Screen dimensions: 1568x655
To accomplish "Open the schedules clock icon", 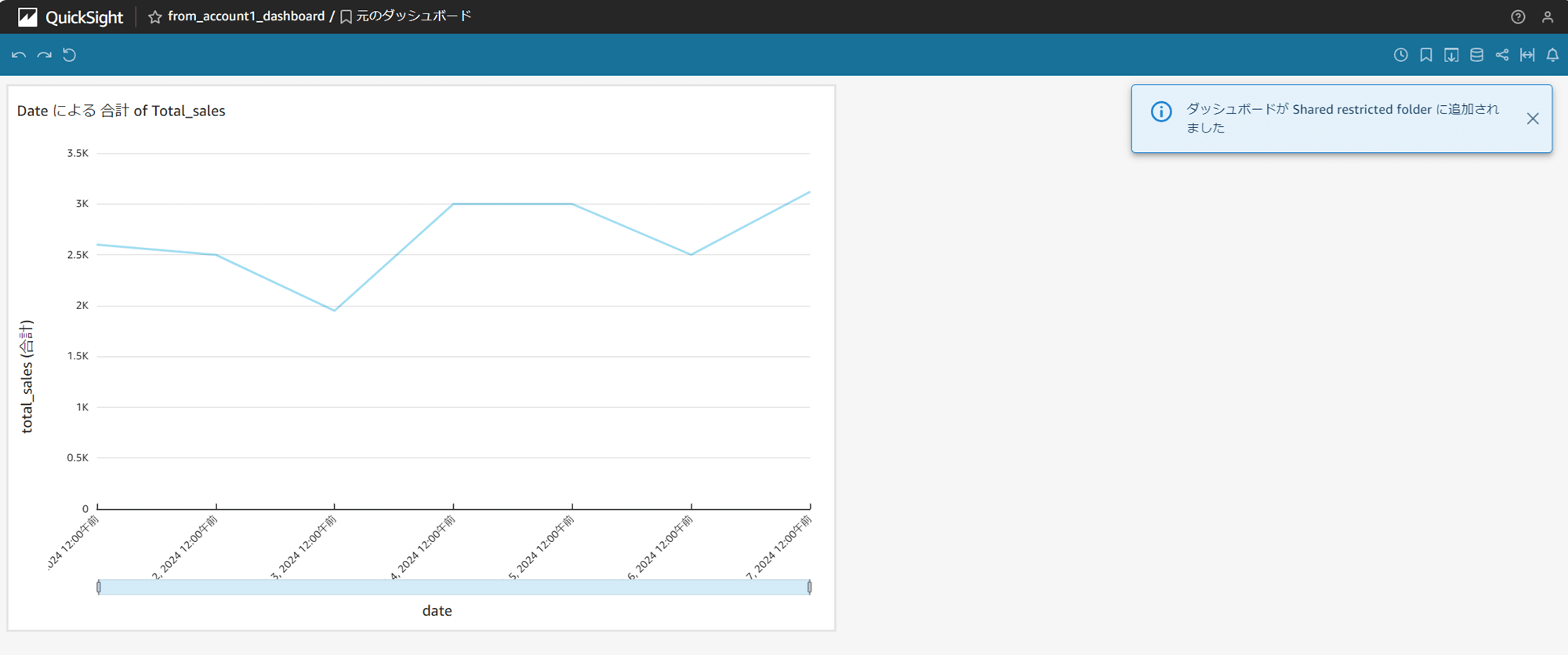I will coord(1401,55).
